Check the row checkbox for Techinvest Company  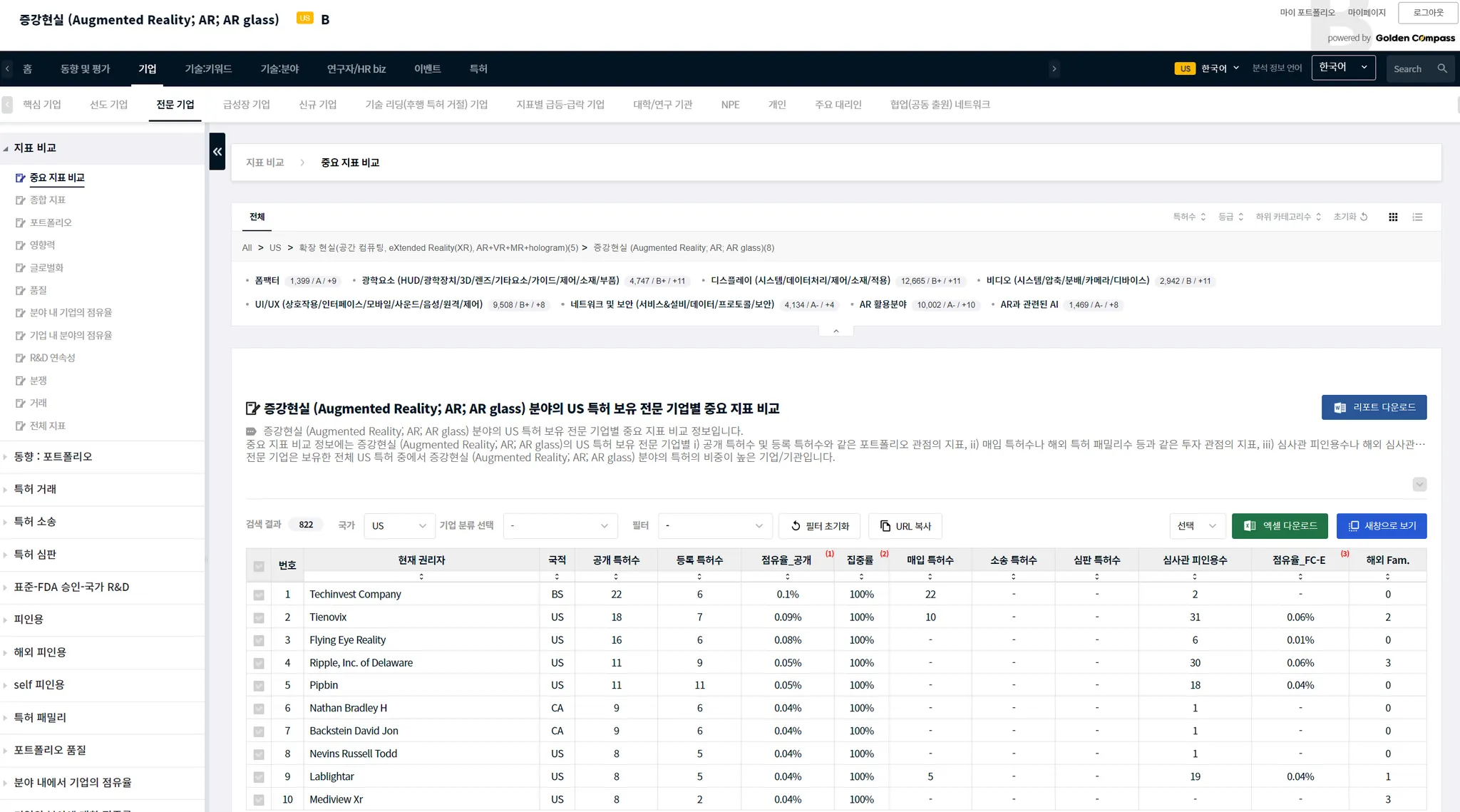click(x=259, y=595)
